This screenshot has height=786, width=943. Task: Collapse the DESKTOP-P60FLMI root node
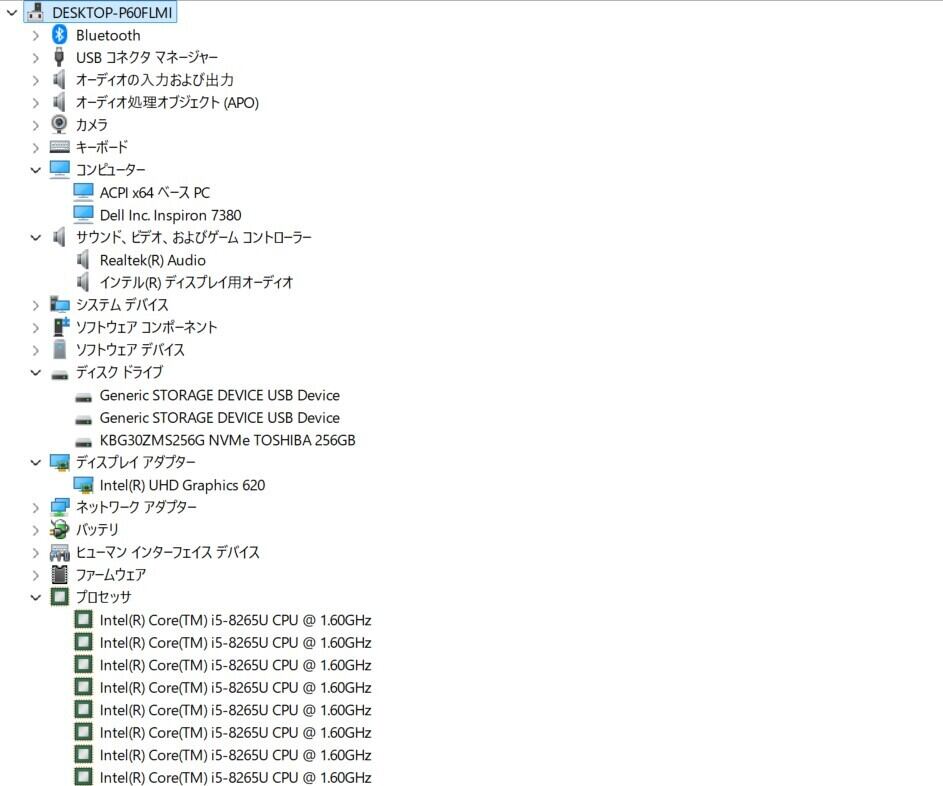point(11,12)
